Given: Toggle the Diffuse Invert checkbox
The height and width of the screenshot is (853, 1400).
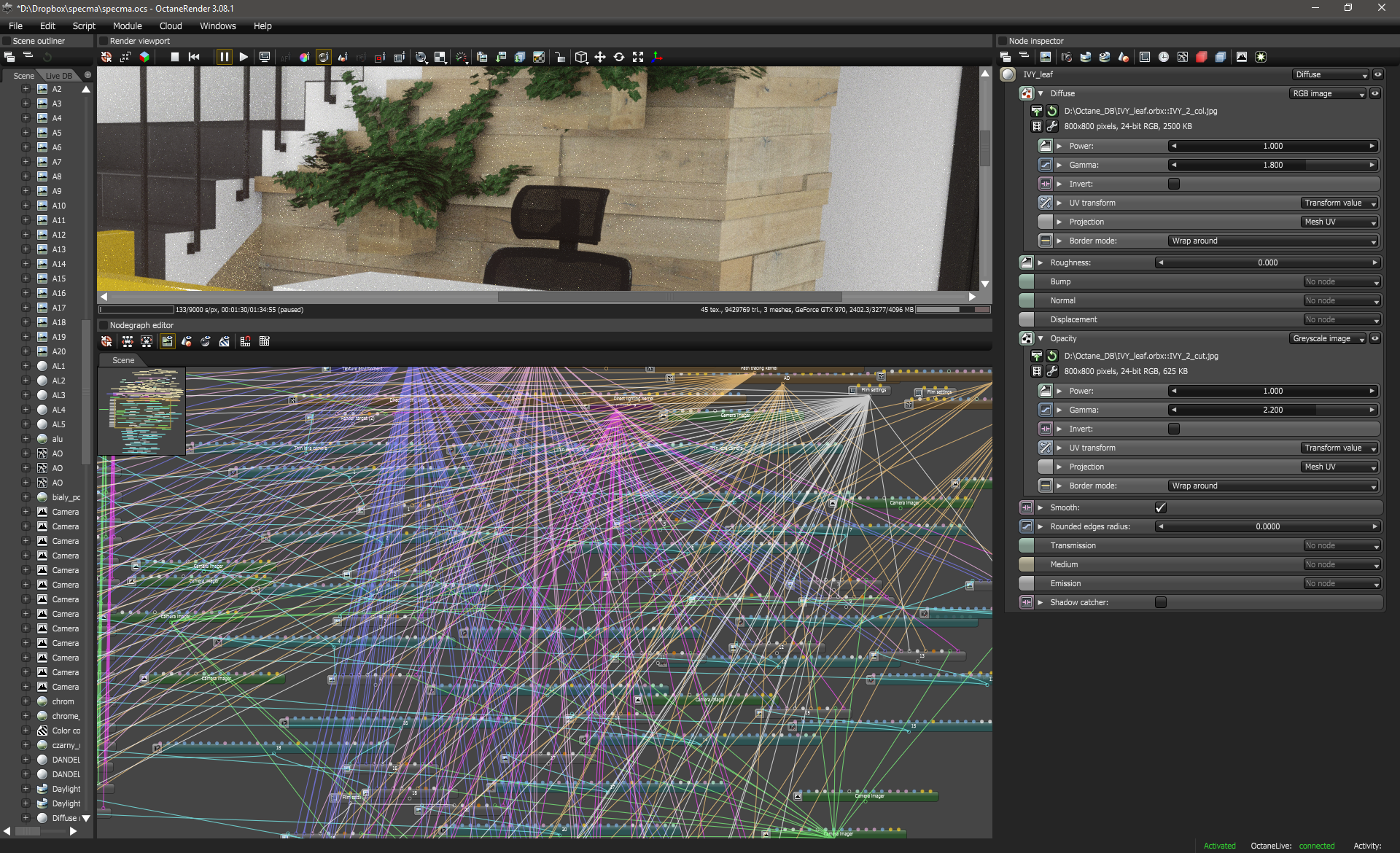Looking at the screenshot, I should (x=1174, y=184).
